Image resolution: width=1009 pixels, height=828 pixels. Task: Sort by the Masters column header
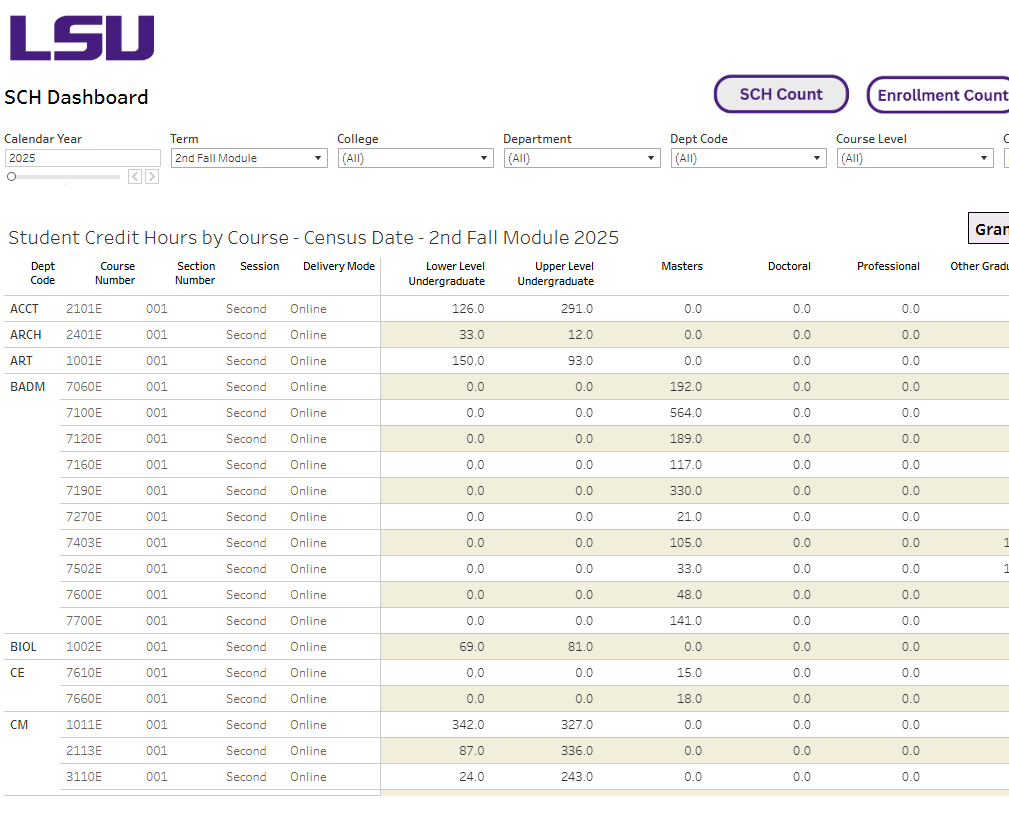pyautogui.click(x=682, y=266)
